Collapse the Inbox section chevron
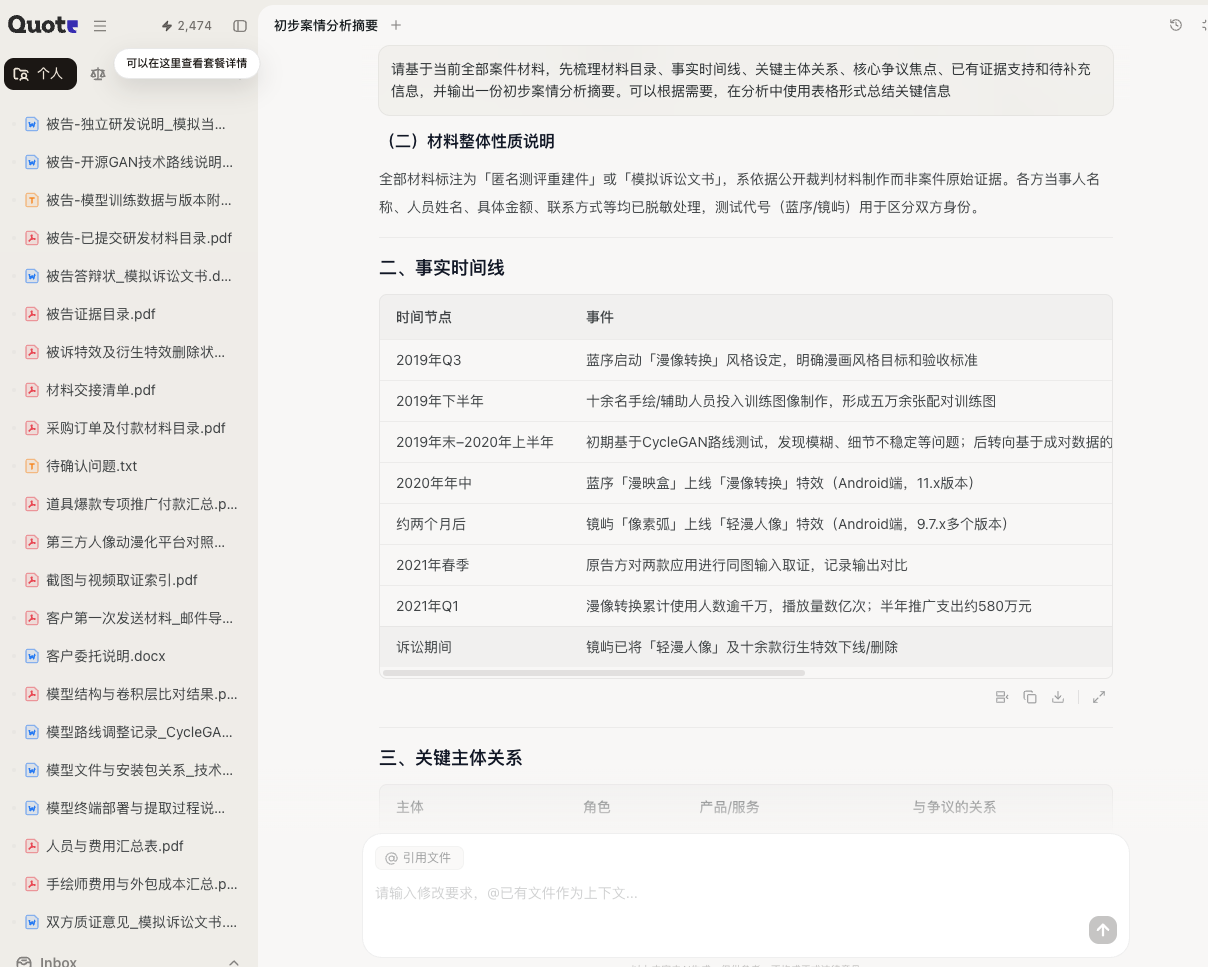1208x967 pixels. (x=234, y=962)
